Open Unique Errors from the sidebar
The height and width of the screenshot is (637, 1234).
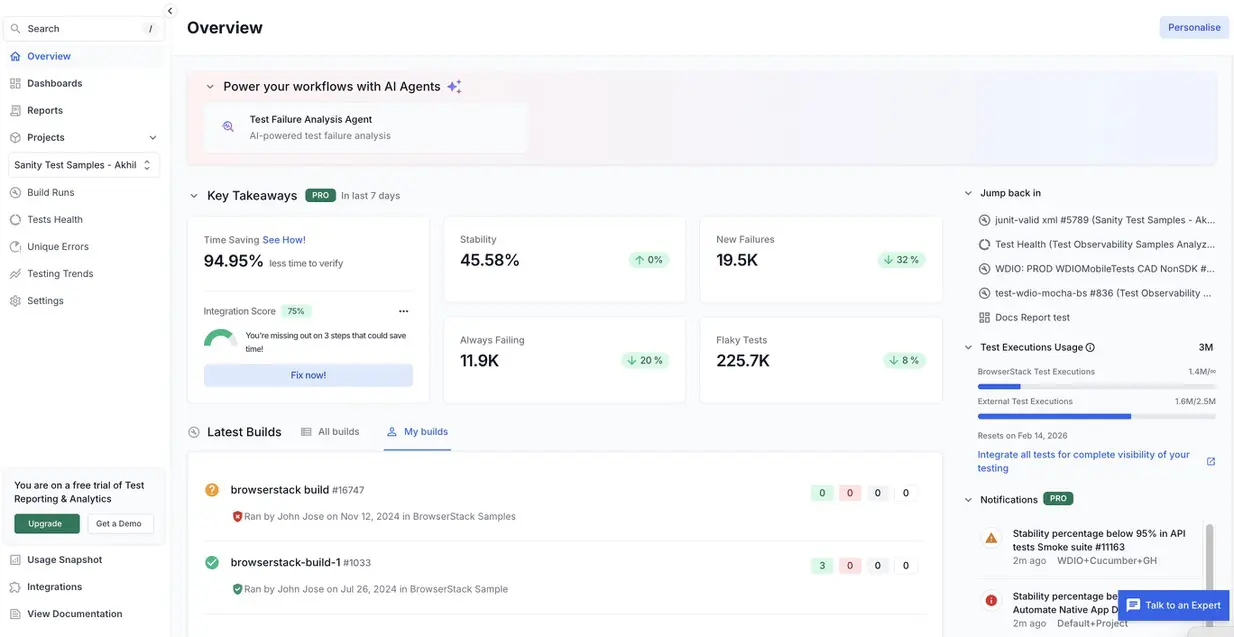[x=58, y=246]
